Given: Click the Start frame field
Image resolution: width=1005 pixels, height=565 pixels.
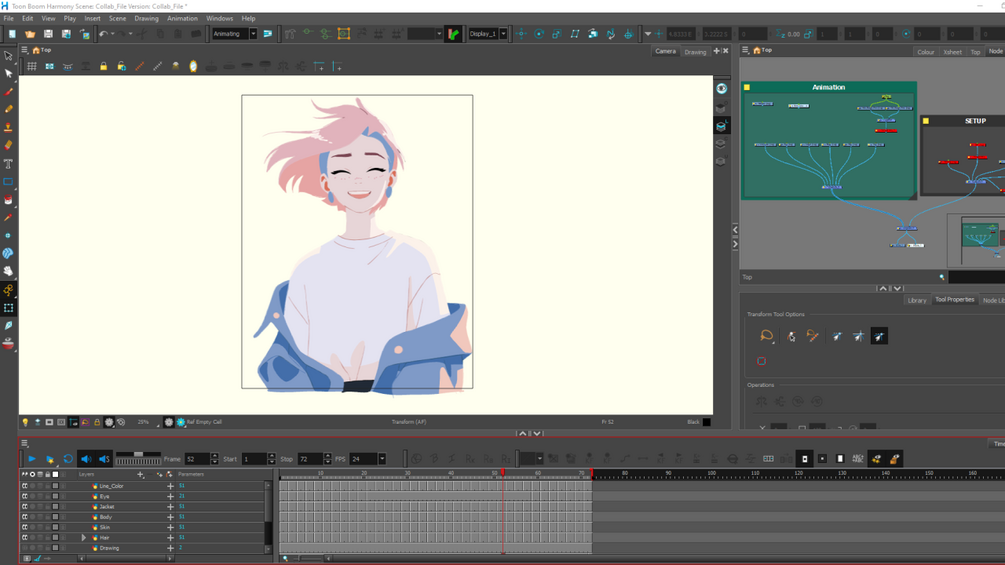Looking at the screenshot, I should point(254,459).
